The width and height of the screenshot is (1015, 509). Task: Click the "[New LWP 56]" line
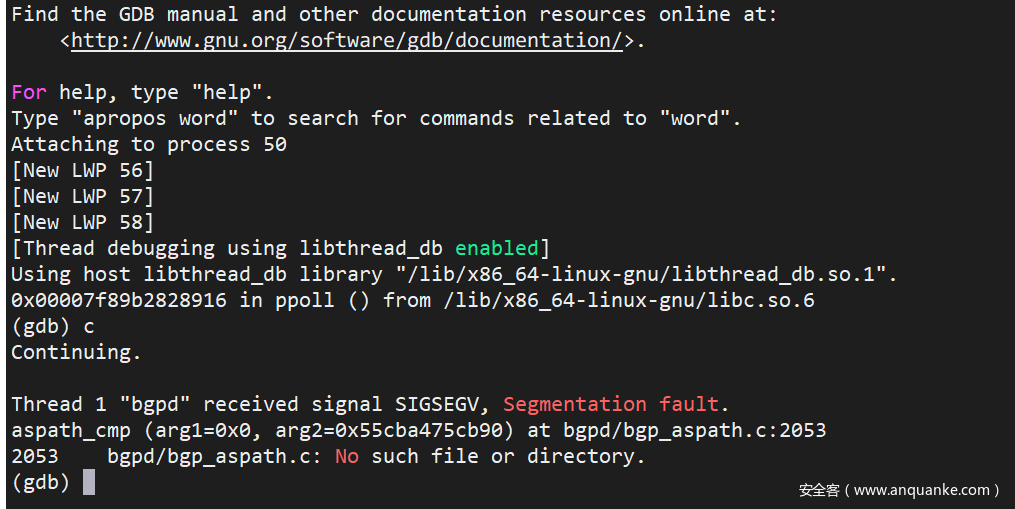point(82,170)
